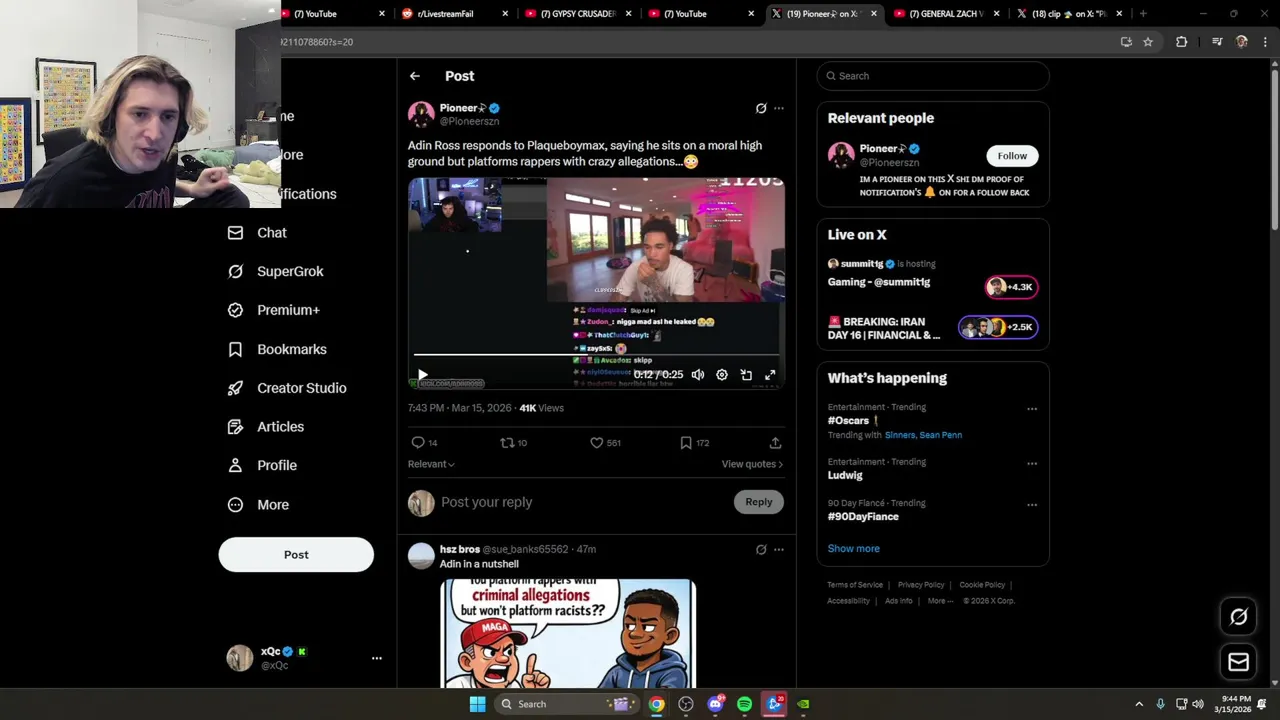Show hidden system tray icons
Screen dimensions: 1280x720
click(1139, 704)
